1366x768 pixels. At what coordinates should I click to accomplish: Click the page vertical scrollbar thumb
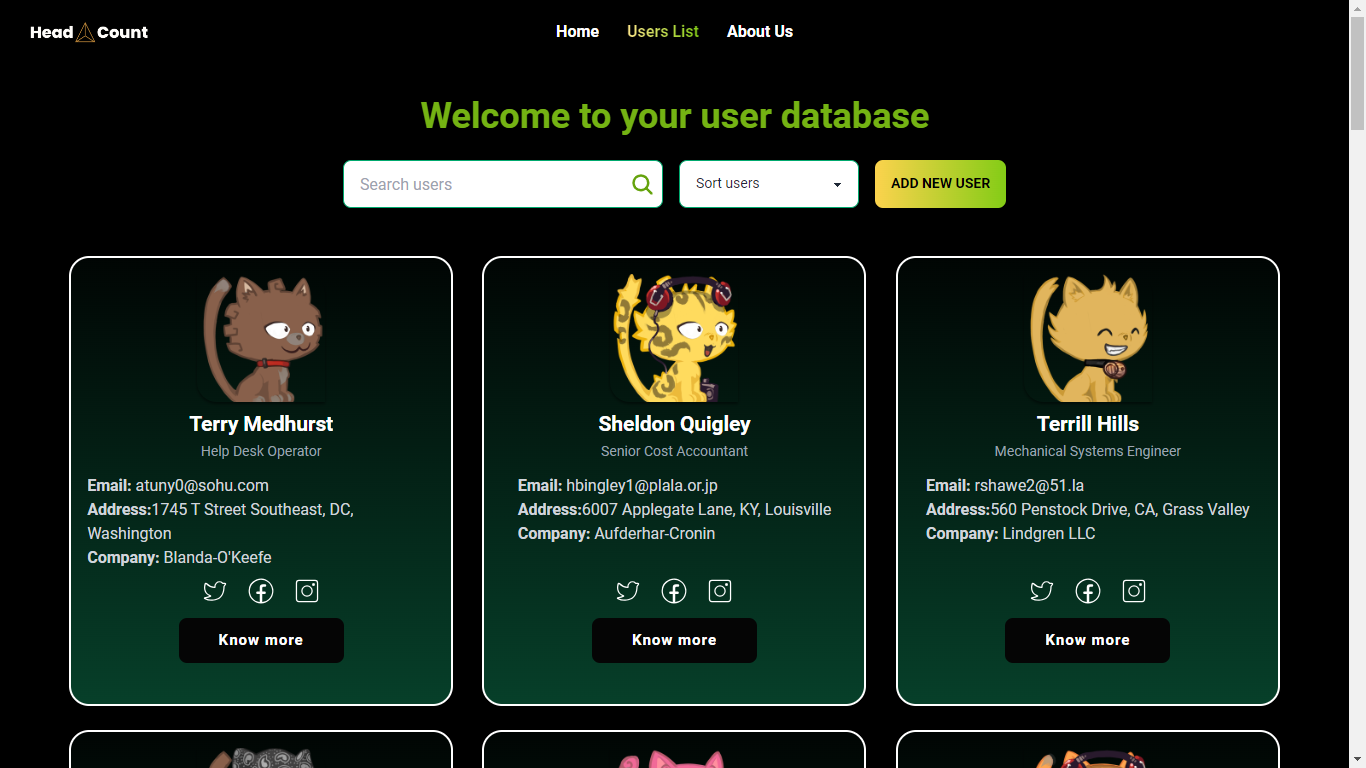[1357, 72]
